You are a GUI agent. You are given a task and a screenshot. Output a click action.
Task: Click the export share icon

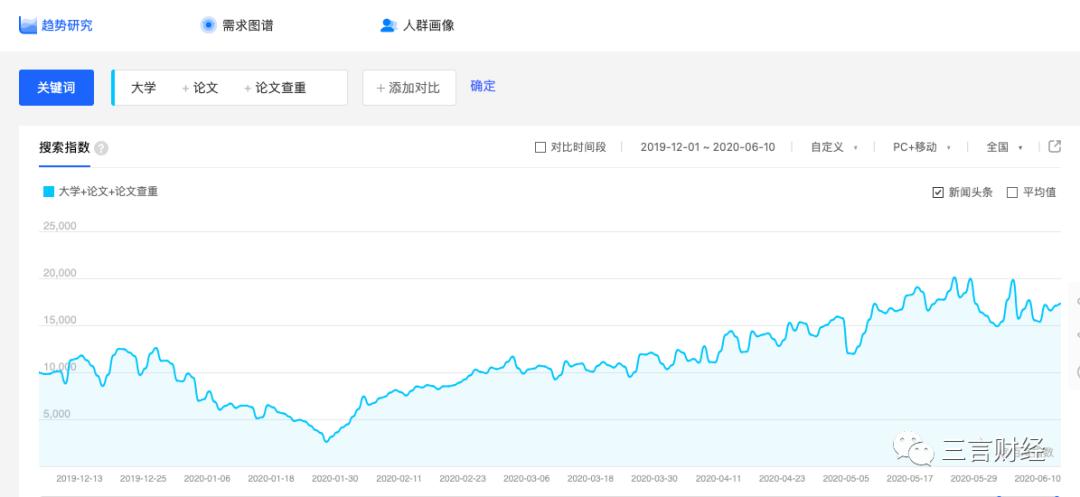point(1055,146)
